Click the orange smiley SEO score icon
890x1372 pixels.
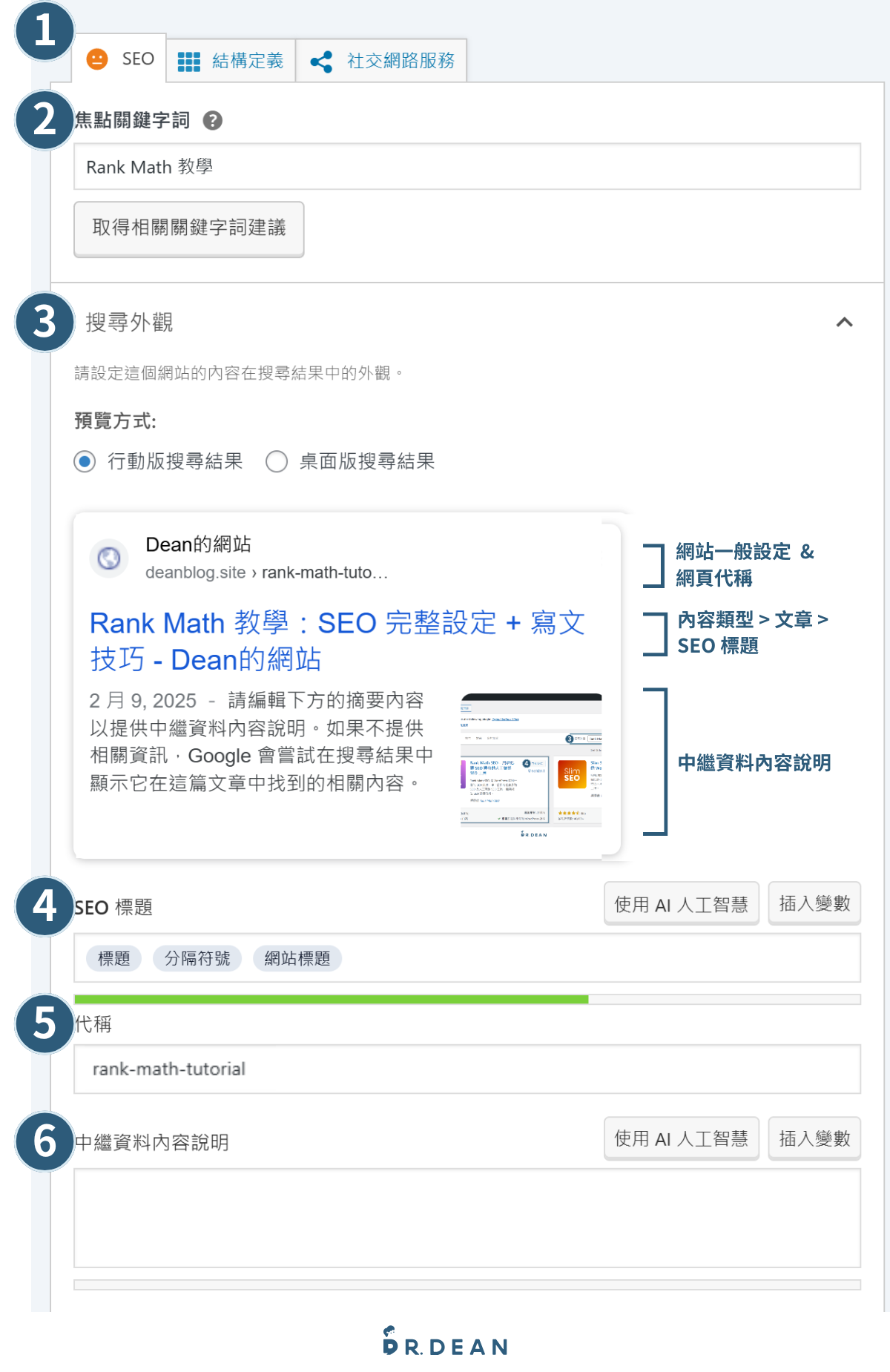coord(97,59)
